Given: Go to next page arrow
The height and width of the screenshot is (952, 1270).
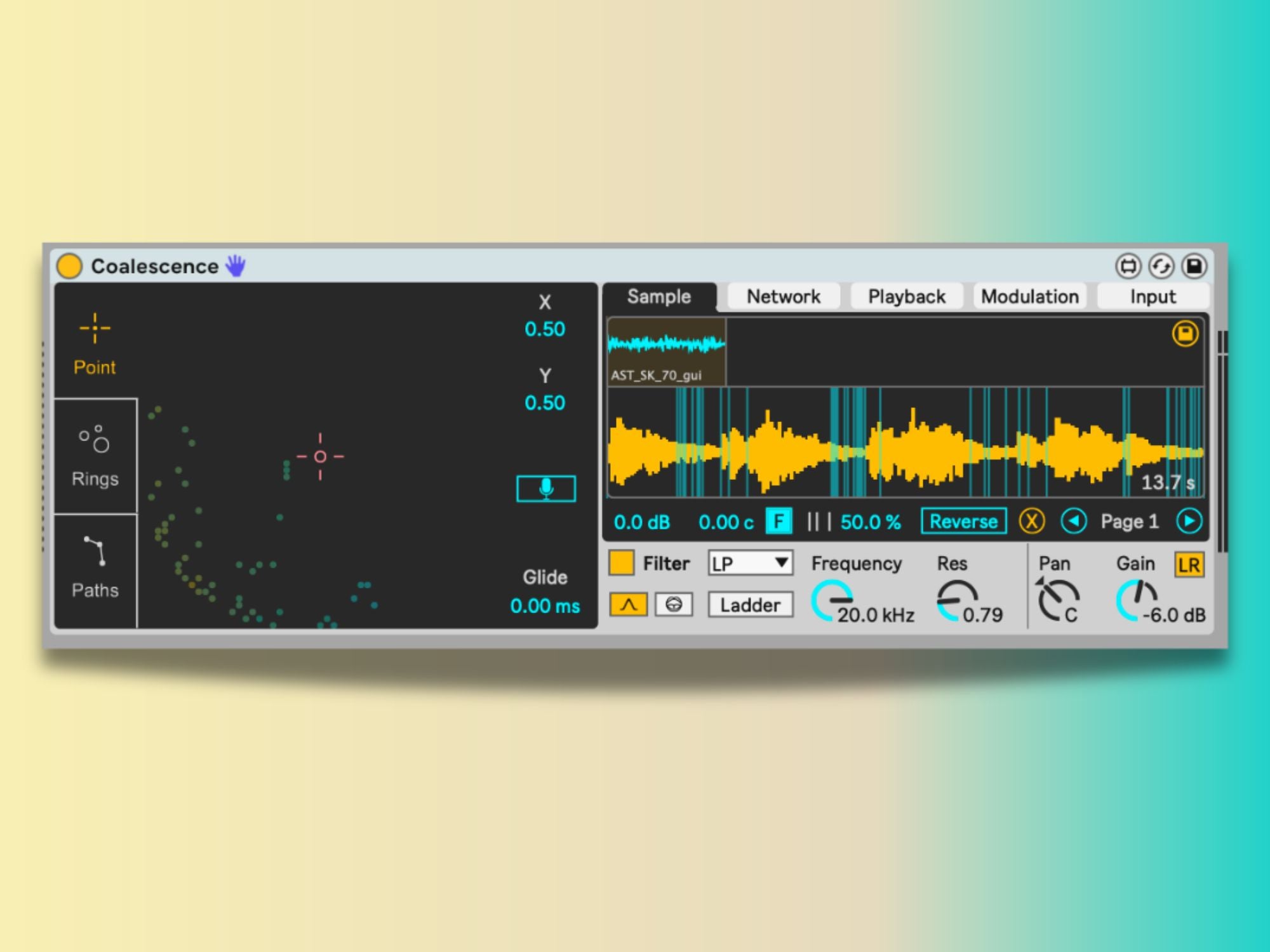Looking at the screenshot, I should pyautogui.click(x=1189, y=522).
